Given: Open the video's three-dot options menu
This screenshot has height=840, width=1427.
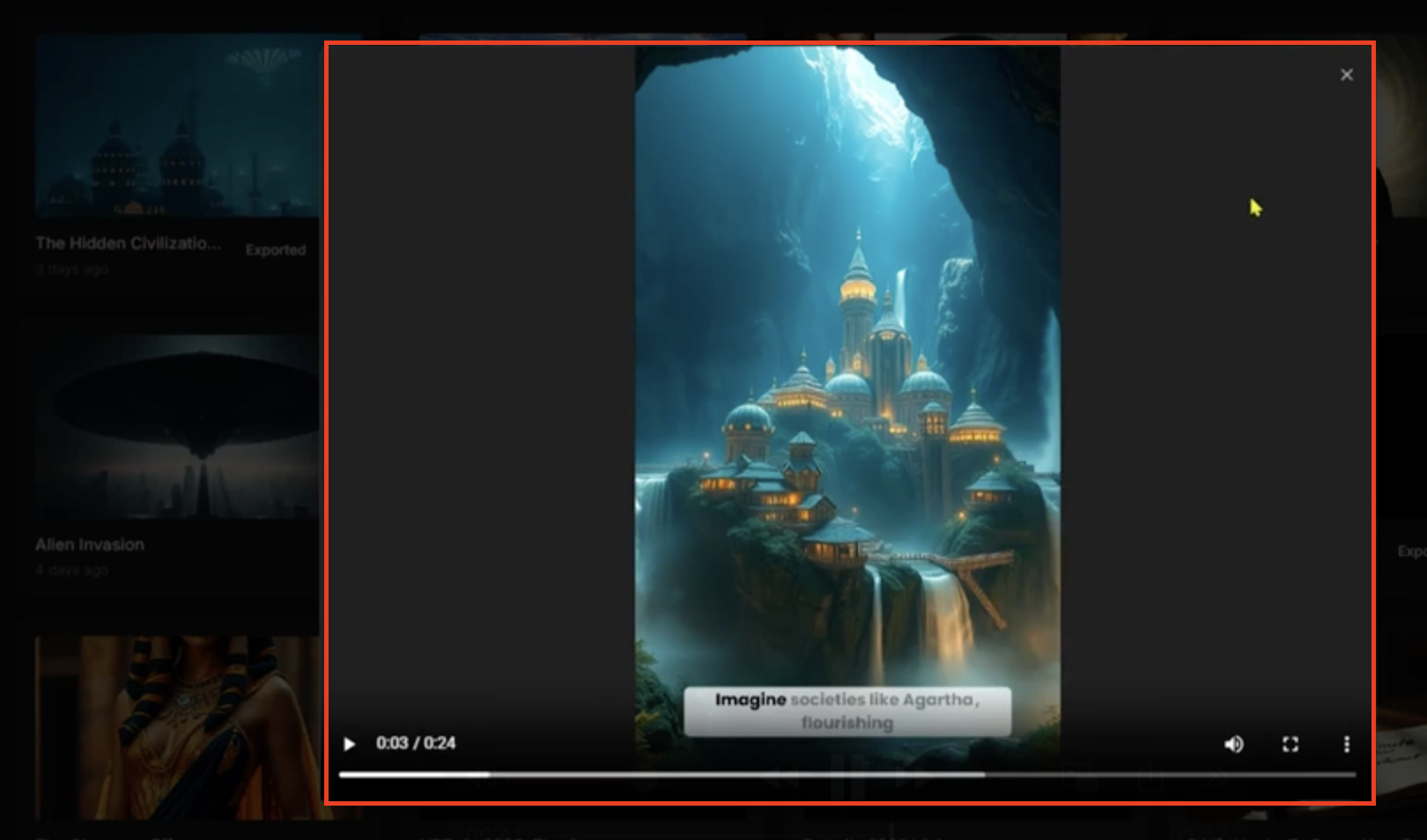Looking at the screenshot, I should 1346,744.
